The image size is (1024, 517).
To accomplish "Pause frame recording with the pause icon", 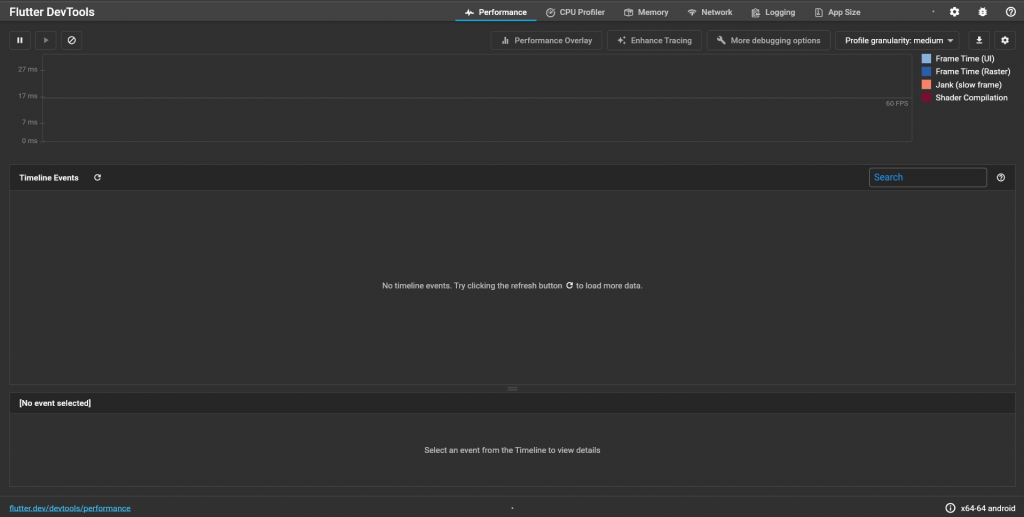I will (x=20, y=40).
